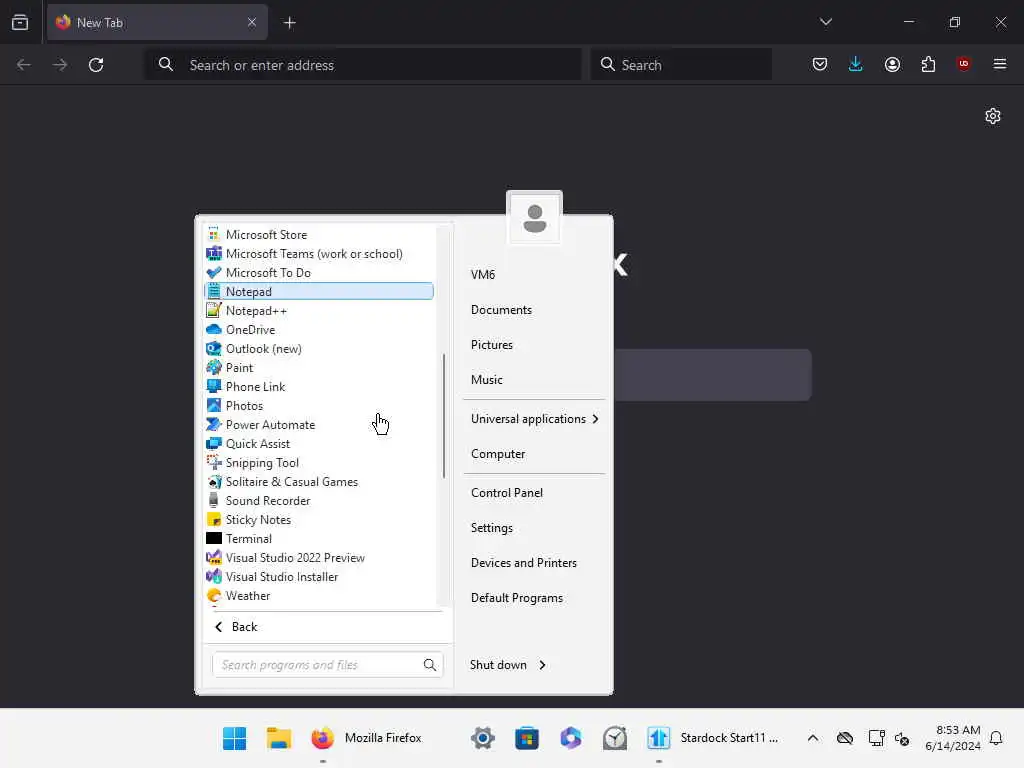This screenshot has height=768, width=1024.
Task: Click the magnifier in the Start search box
Action: (429, 665)
